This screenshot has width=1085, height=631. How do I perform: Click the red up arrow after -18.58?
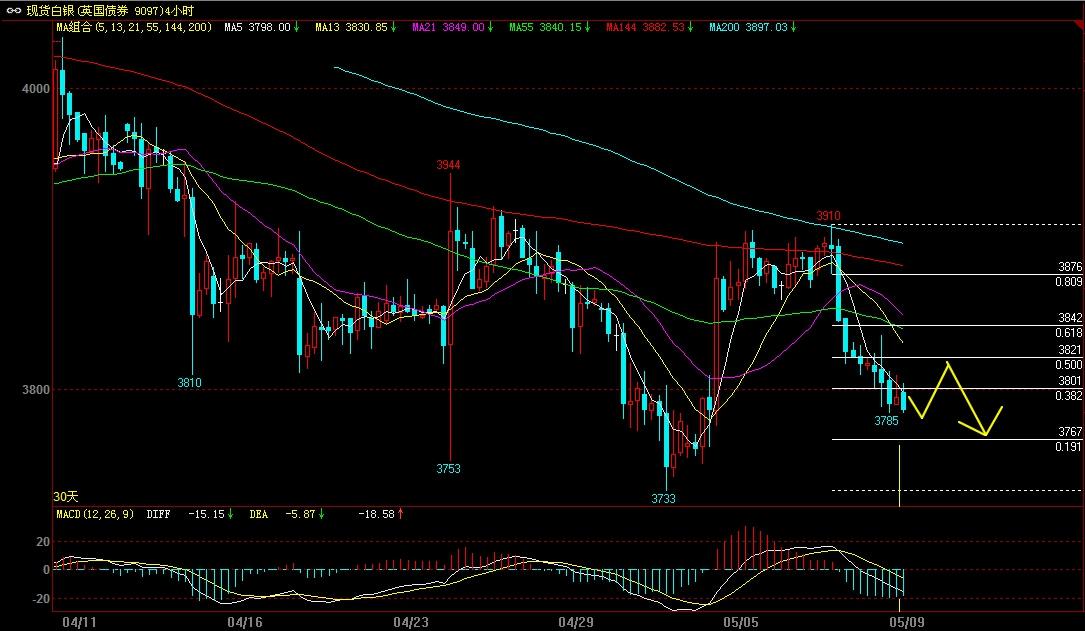pos(401,514)
